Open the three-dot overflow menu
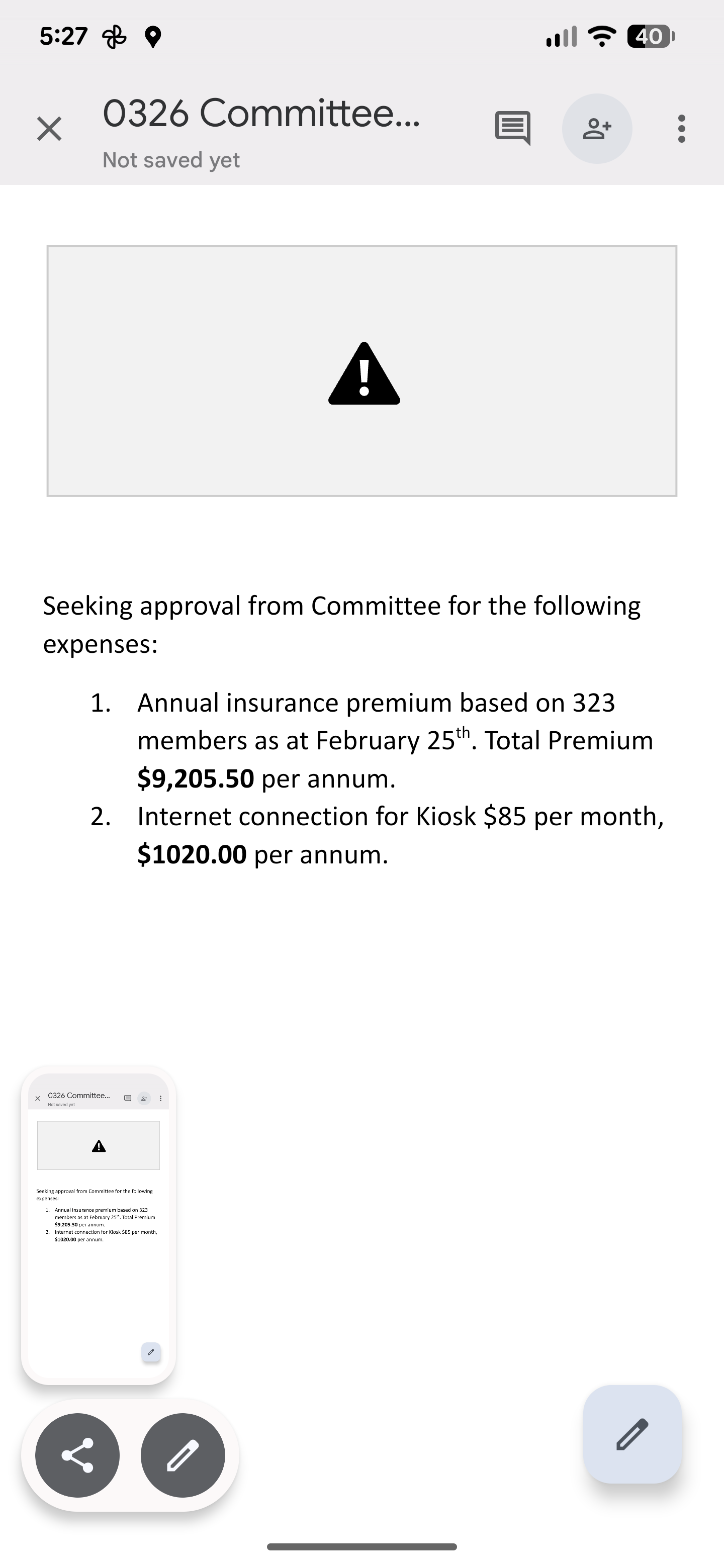Image resolution: width=724 pixels, height=1568 pixels. tap(681, 129)
